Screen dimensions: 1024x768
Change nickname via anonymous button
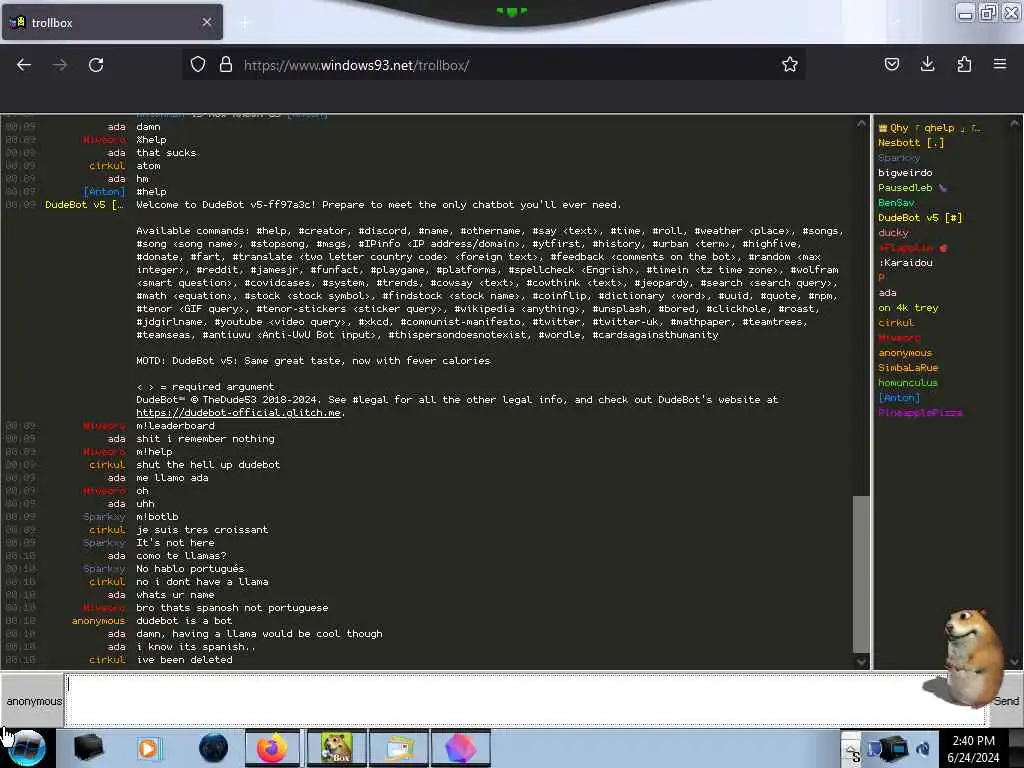(x=34, y=701)
